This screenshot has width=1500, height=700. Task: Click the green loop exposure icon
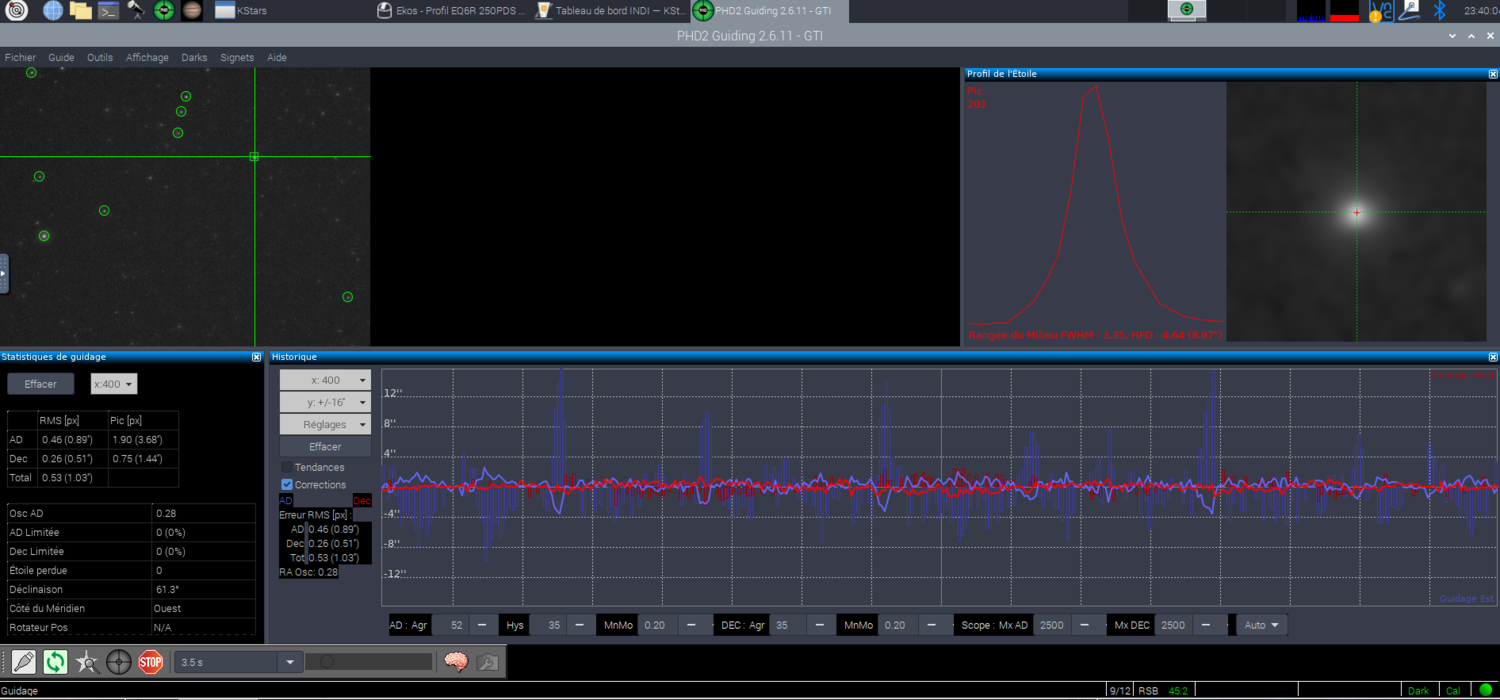click(55, 662)
